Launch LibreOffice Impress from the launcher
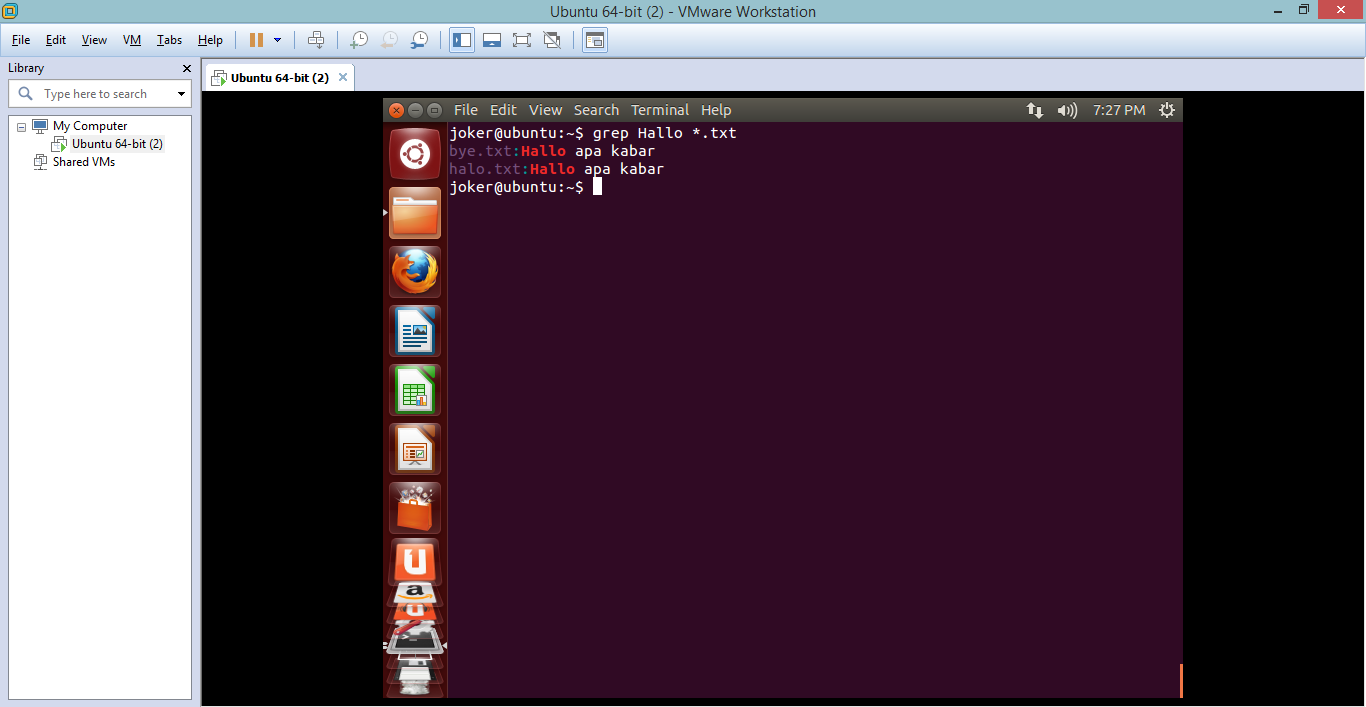The width and height of the screenshot is (1366, 707). pos(415,449)
